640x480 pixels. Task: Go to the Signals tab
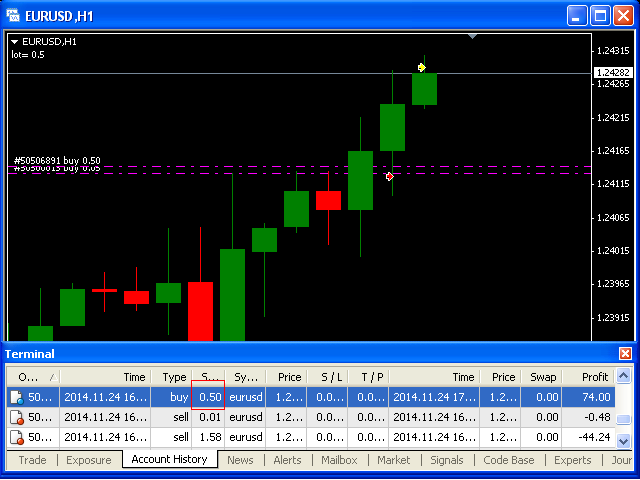tap(446, 460)
